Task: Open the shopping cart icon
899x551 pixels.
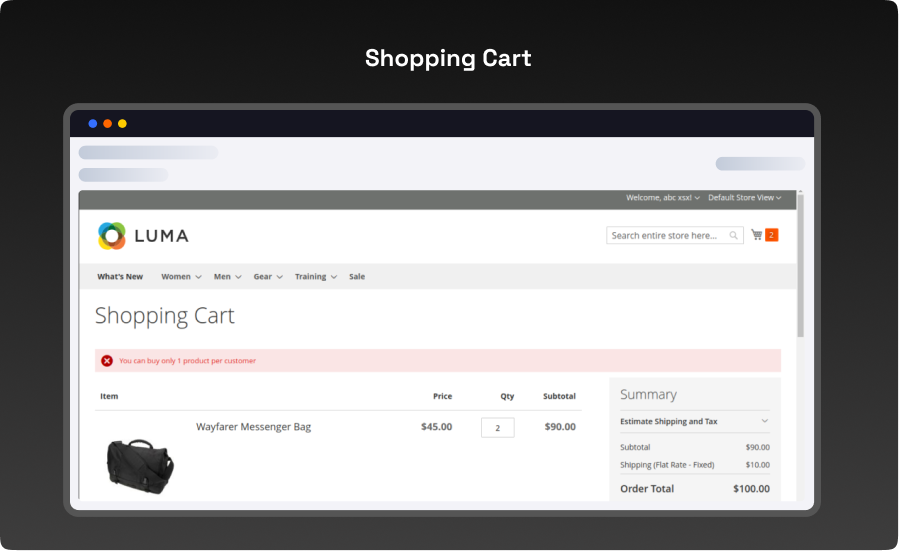Action: pyautogui.click(x=757, y=235)
